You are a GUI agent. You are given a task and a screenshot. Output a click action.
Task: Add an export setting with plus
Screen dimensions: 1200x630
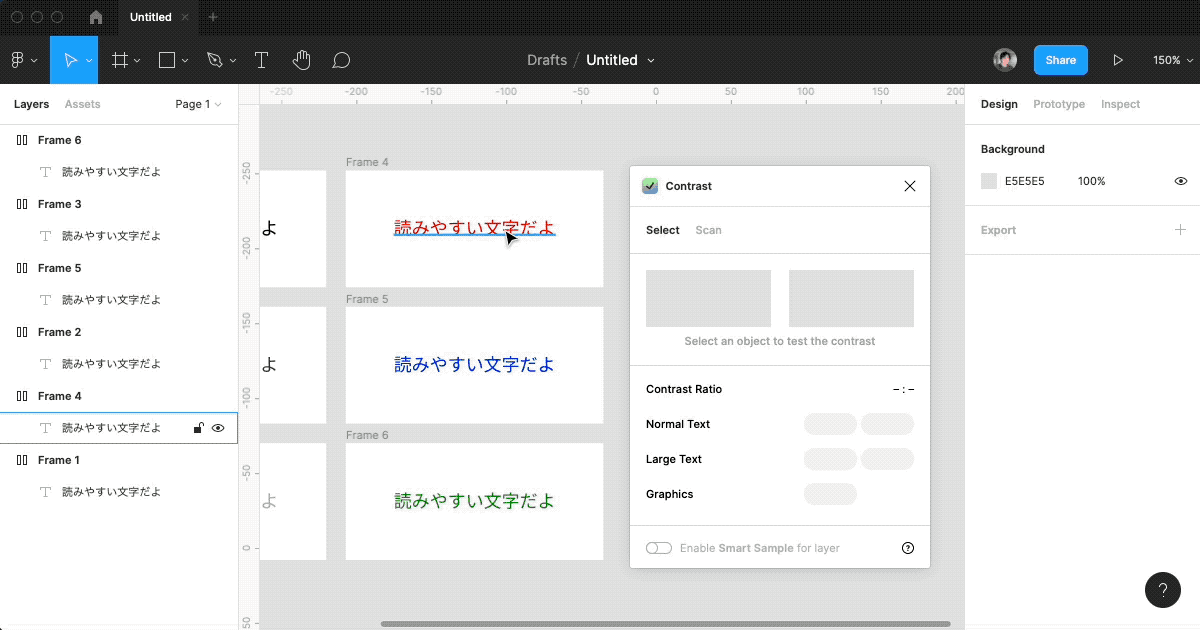click(1181, 230)
